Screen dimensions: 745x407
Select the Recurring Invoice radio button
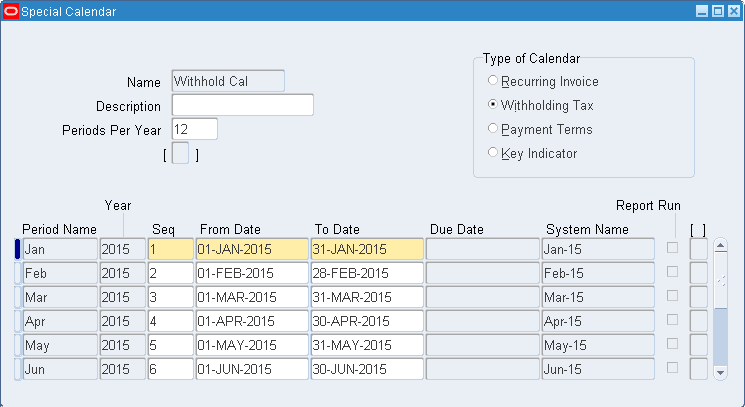click(x=492, y=81)
